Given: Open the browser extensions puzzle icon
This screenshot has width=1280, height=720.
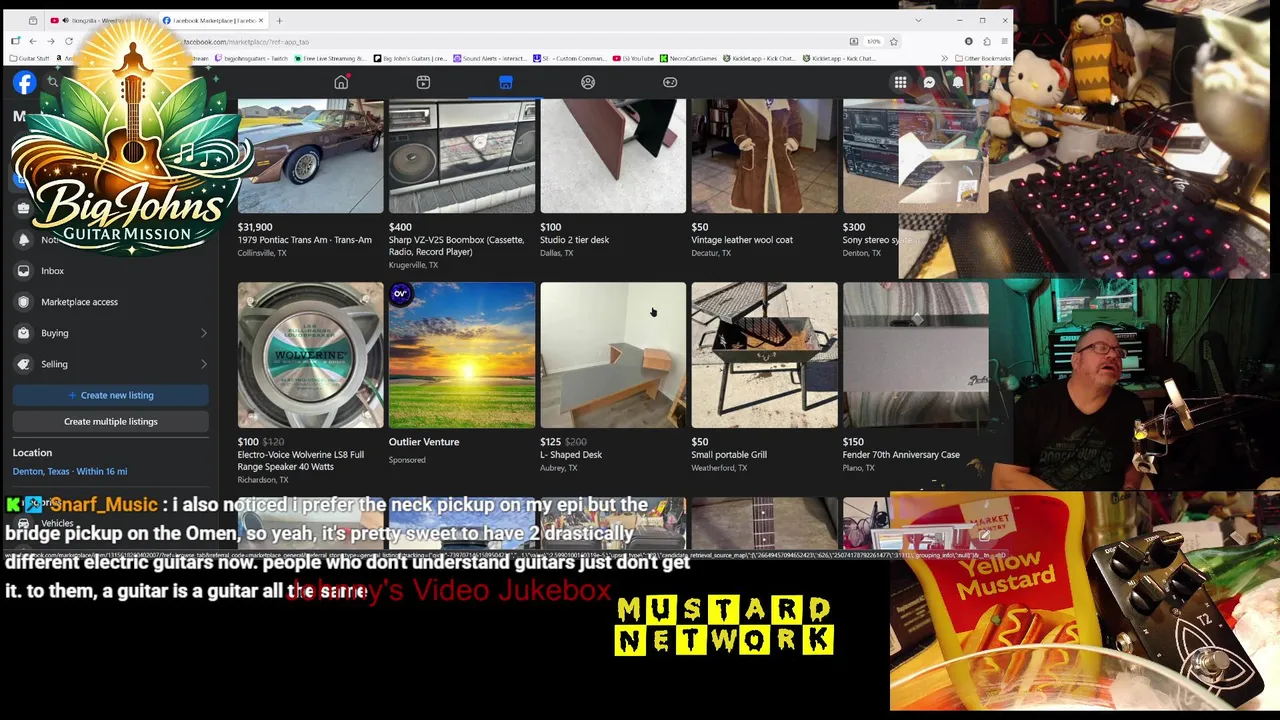Looking at the screenshot, I should coord(986,41).
